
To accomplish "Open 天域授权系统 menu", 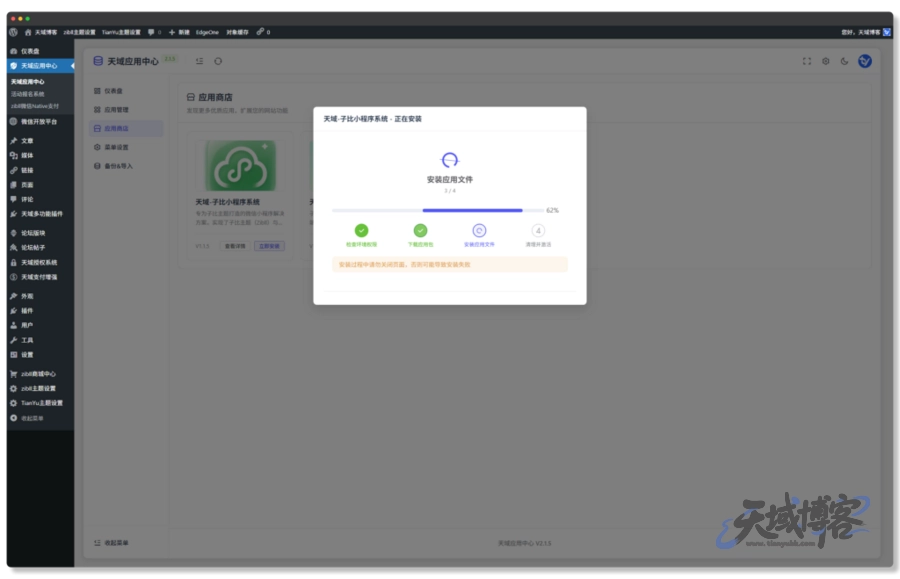I will [x=40, y=262].
